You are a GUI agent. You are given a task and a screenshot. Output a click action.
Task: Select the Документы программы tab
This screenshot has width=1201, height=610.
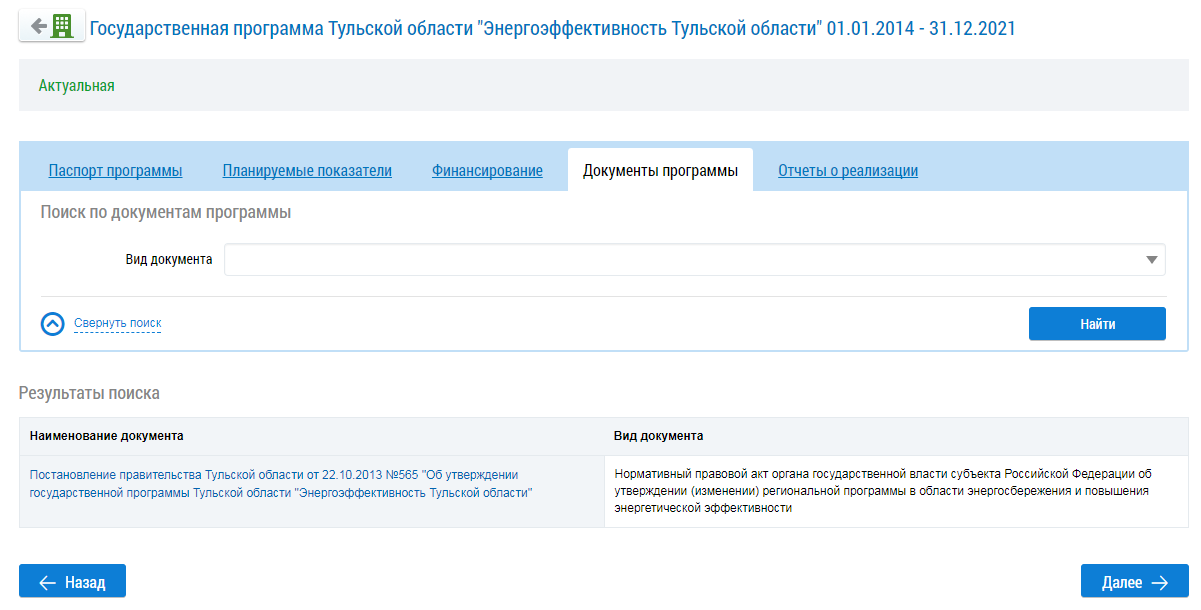click(x=660, y=171)
